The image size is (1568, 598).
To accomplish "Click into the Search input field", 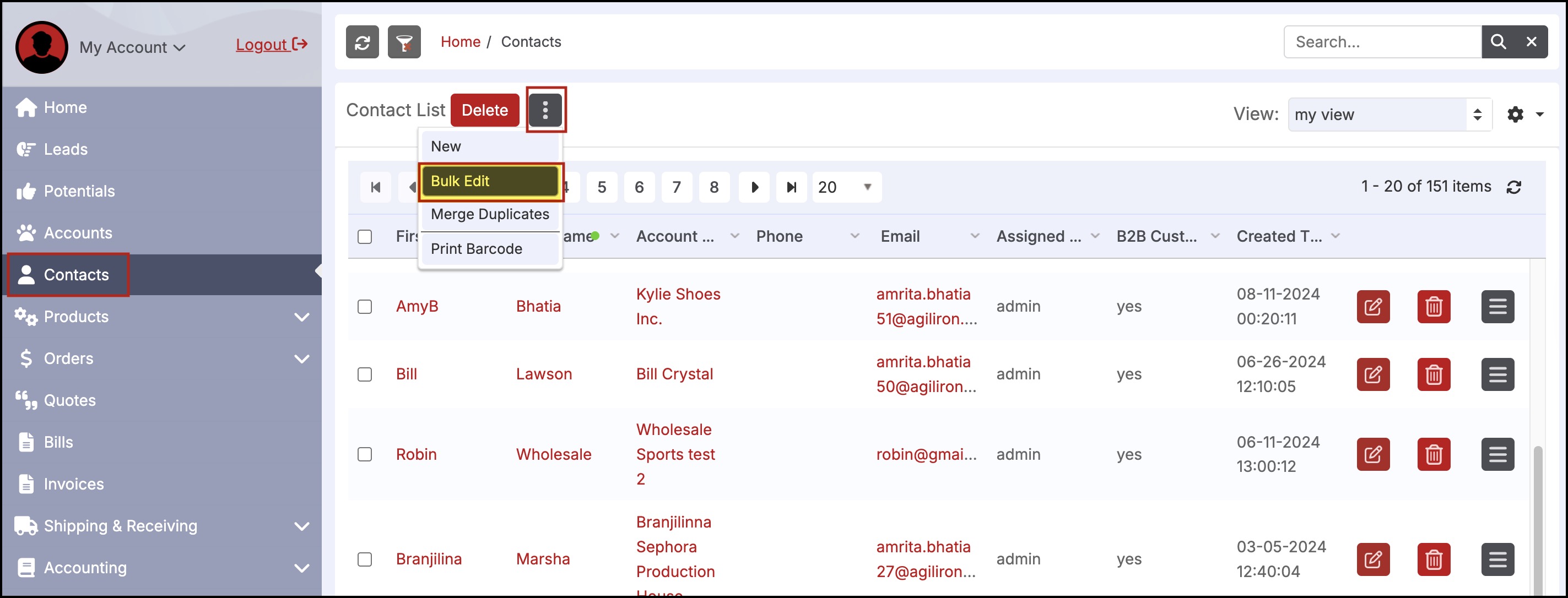I will [x=1382, y=42].
